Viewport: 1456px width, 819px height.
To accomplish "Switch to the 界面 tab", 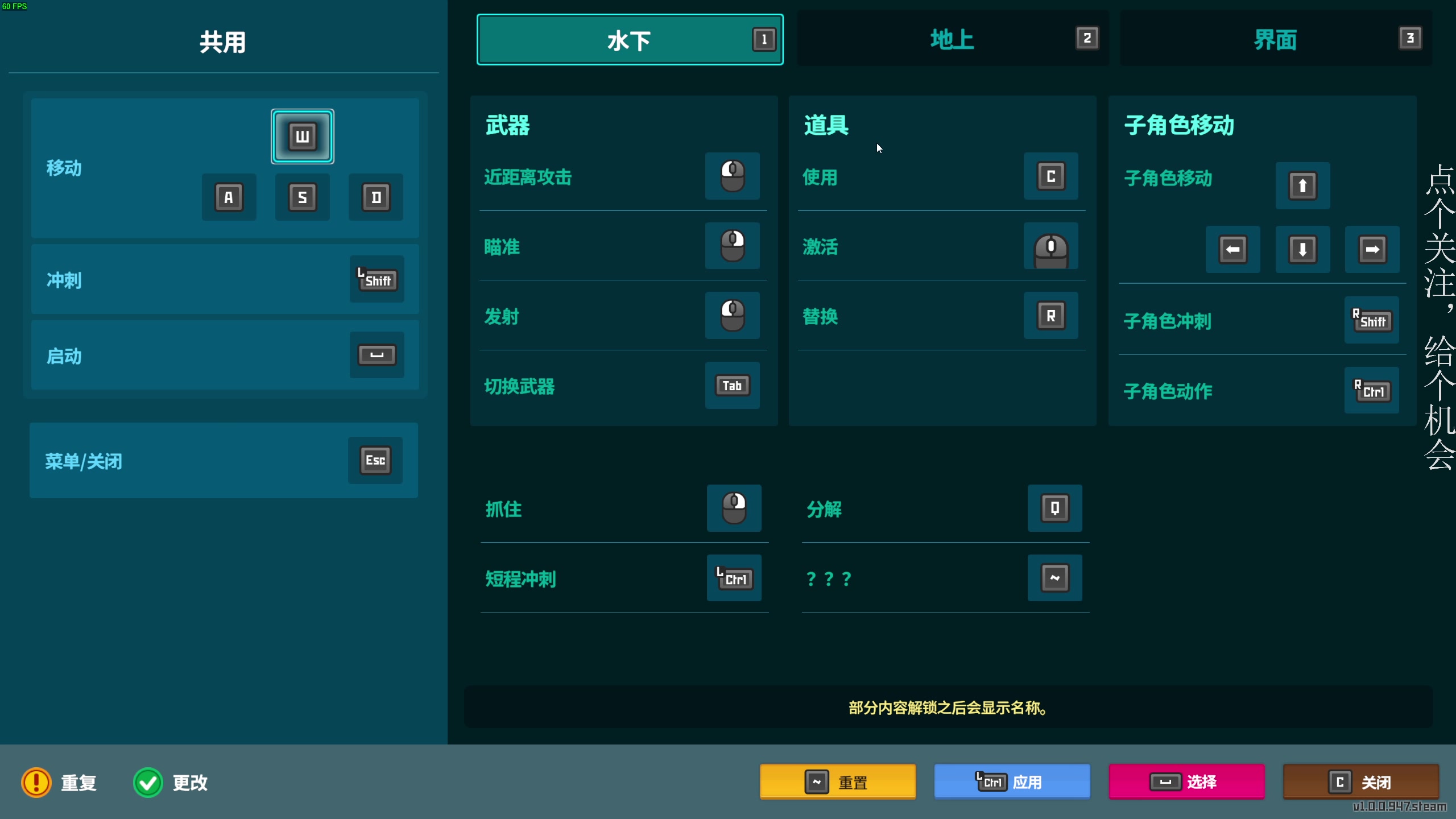I will tap(1276, 39).
